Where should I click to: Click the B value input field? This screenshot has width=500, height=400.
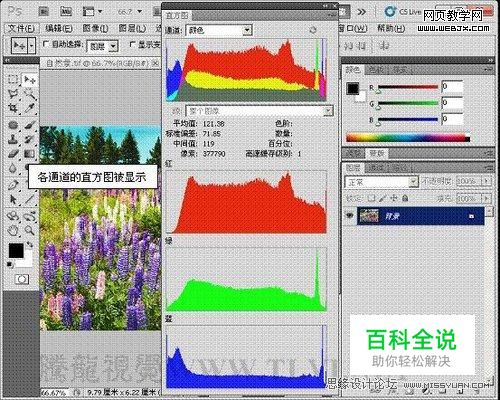(452, 119)
